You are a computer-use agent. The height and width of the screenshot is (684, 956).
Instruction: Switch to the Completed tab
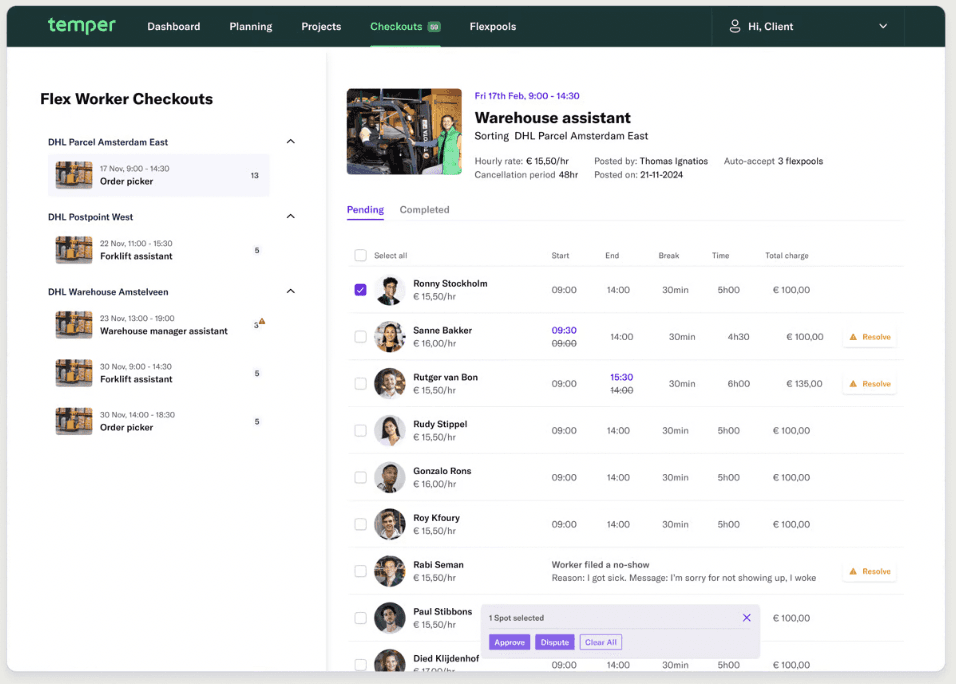pyautogui.click(x=424, y=210)
